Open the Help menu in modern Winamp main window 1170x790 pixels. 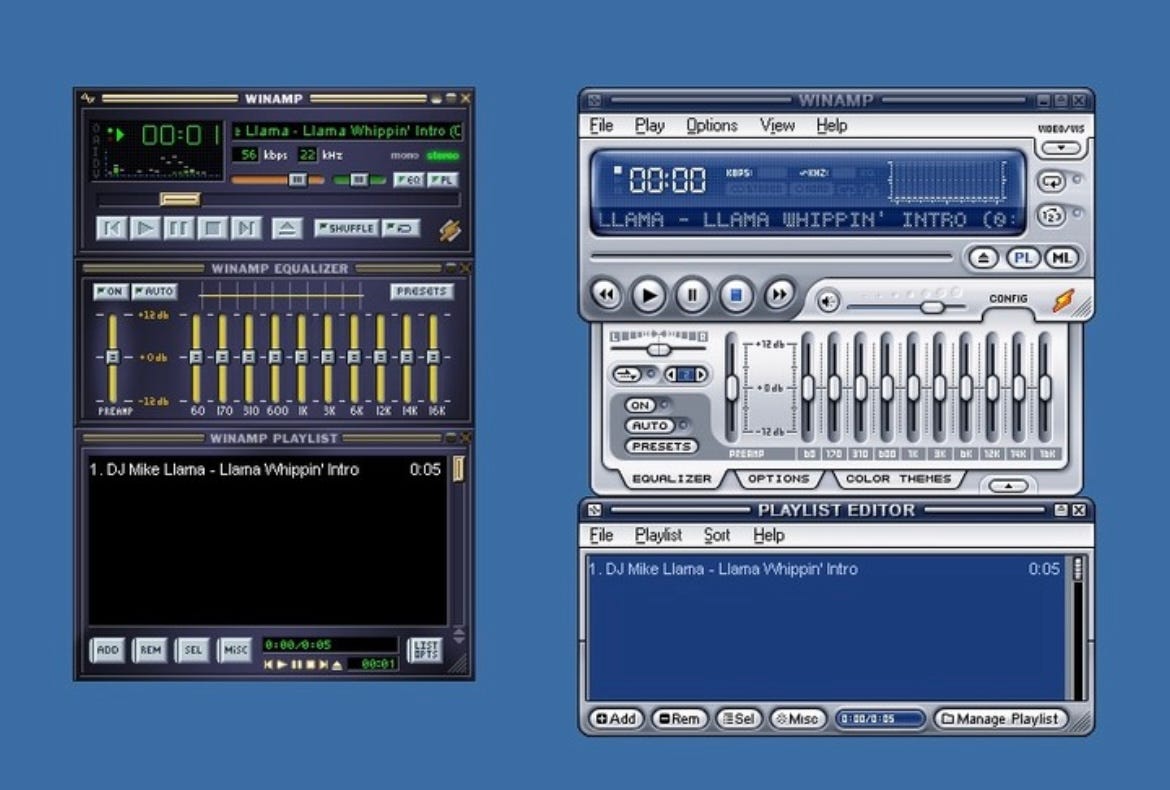coord(831,125)
